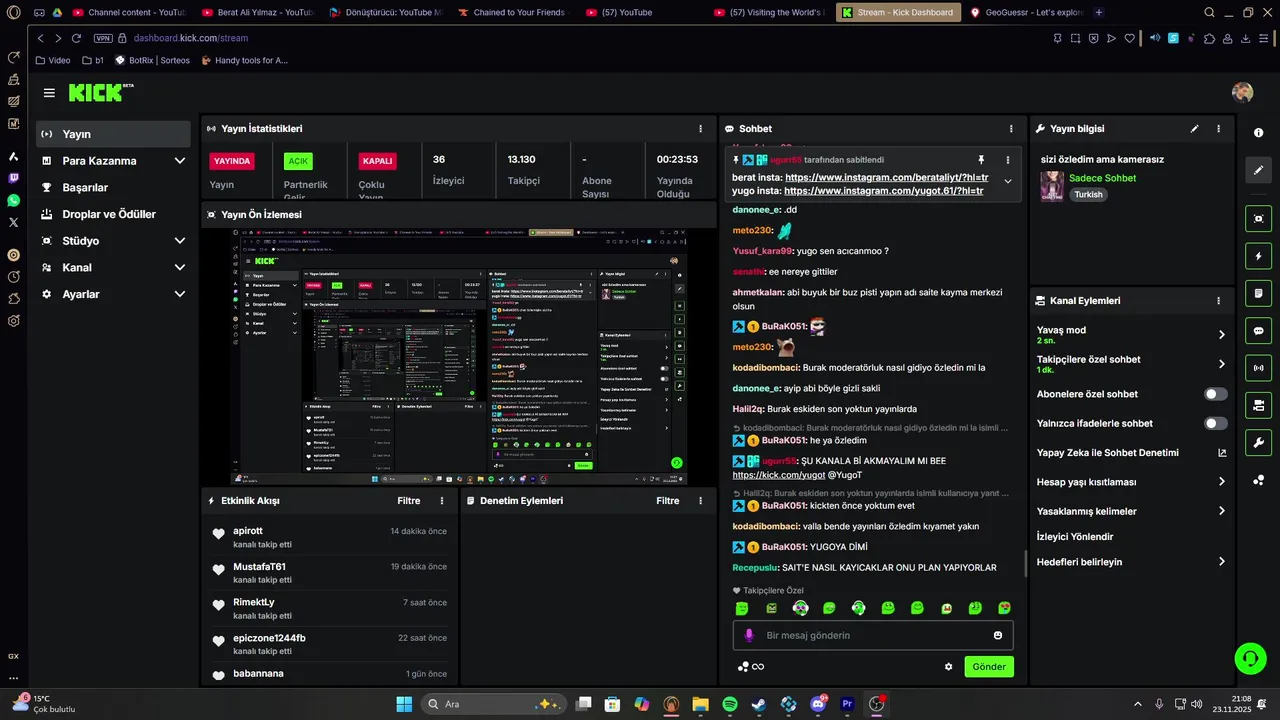Open X (Twitter) in the browser sidebar
The height and width of the screenshot is (720, 1280).
13,222
